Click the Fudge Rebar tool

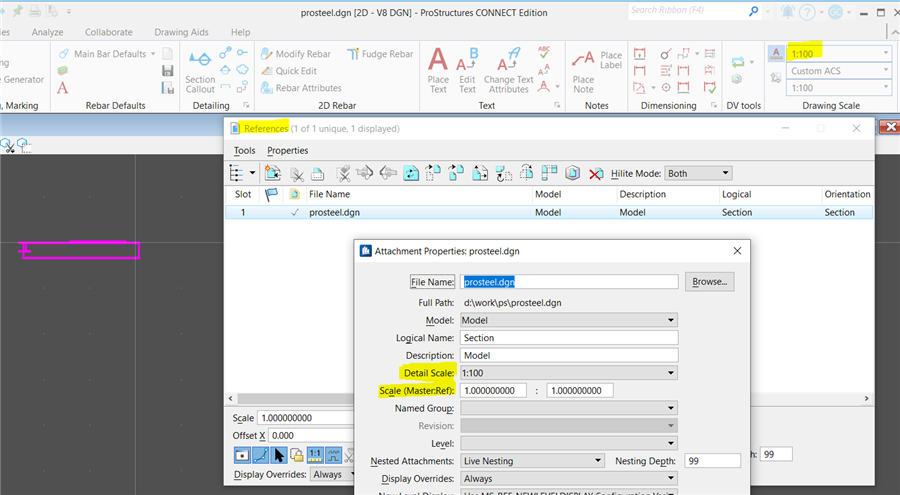point(380,54)
